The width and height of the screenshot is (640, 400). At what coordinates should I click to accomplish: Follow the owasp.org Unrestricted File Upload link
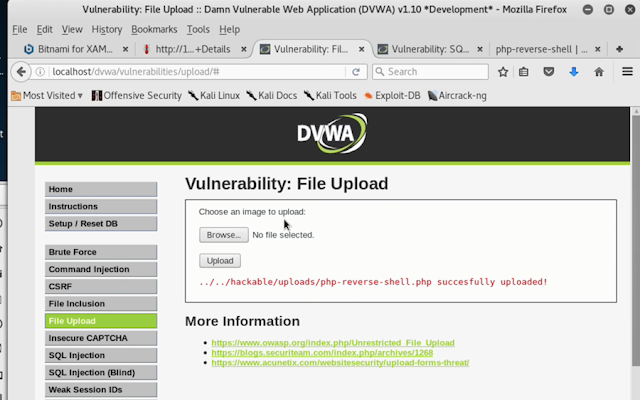(x=333, y=343)
